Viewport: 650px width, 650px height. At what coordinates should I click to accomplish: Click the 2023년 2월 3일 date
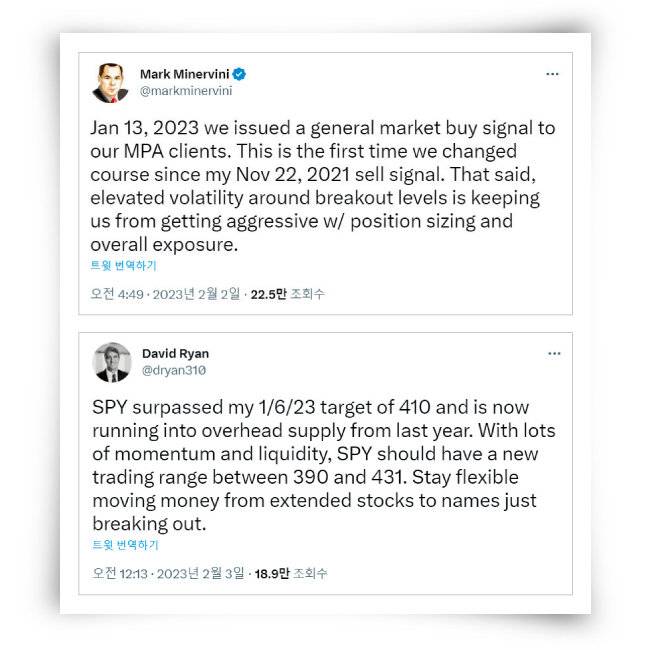pyautogui.click(x=202, y=574)
